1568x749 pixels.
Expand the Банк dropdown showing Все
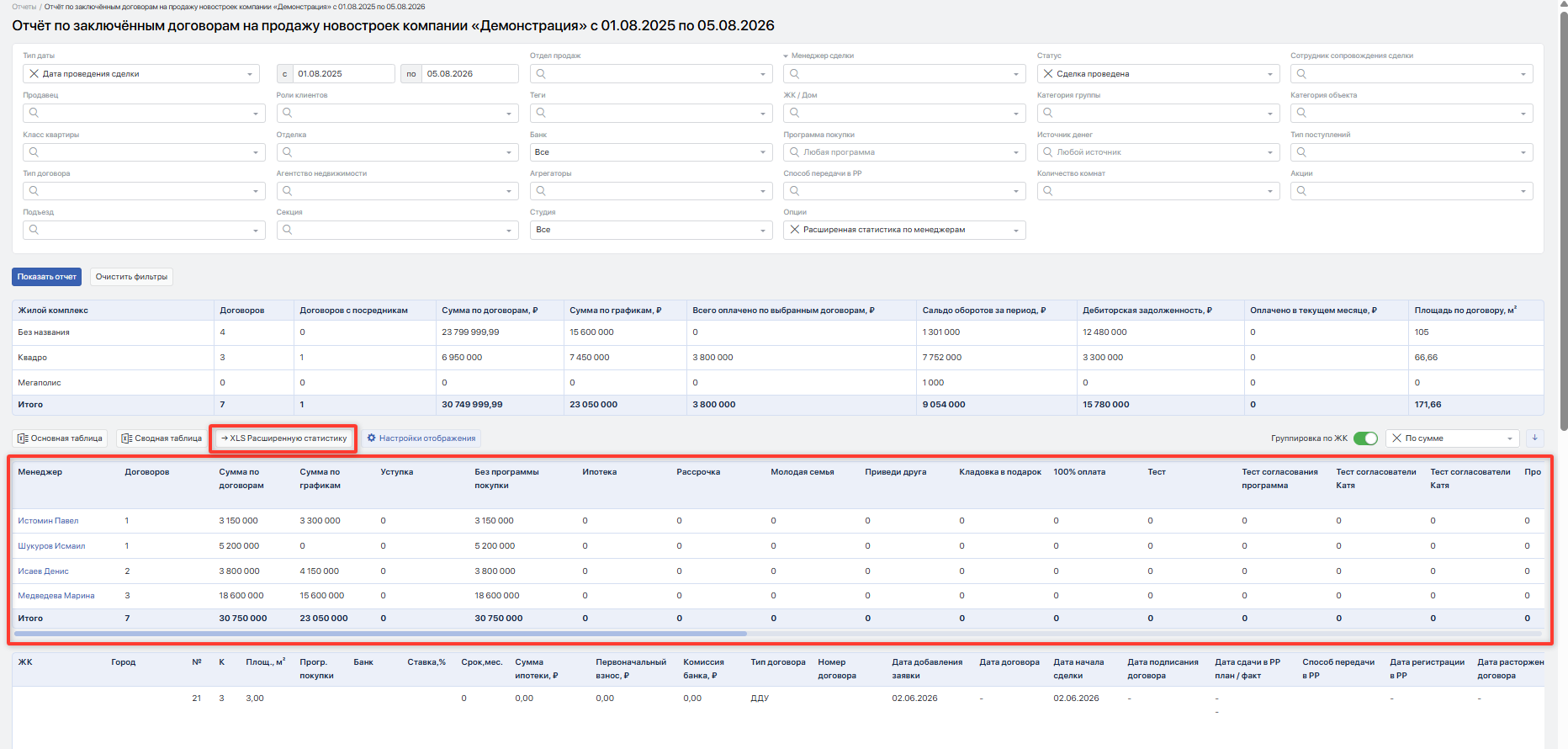tap(650, 152)
